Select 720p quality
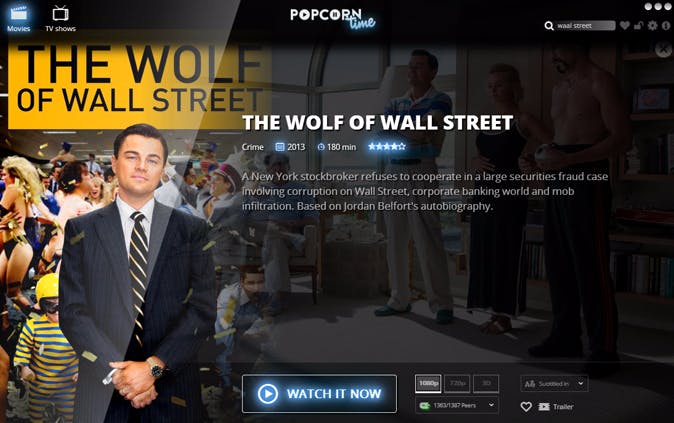Screen dimensions: 674x423 coord(456,383)
